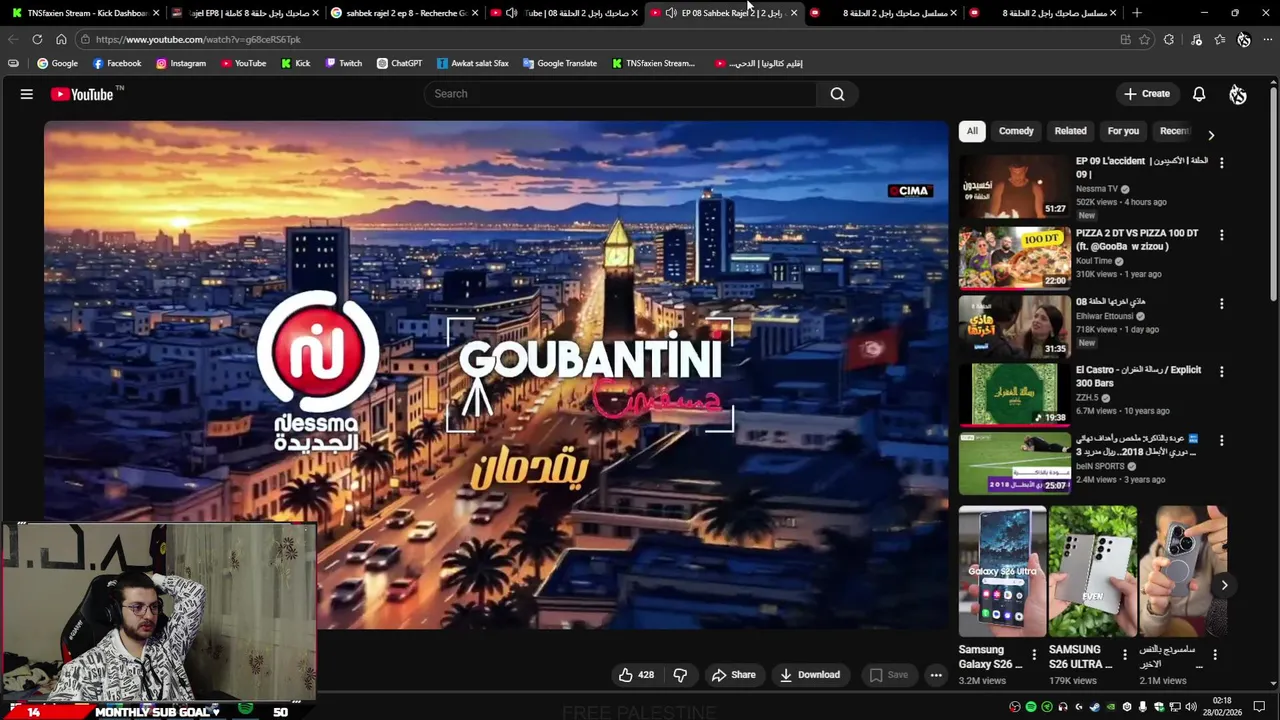Click the YouTube search input field
Viewport: 1280px width, 720px height.
point(620,94)
